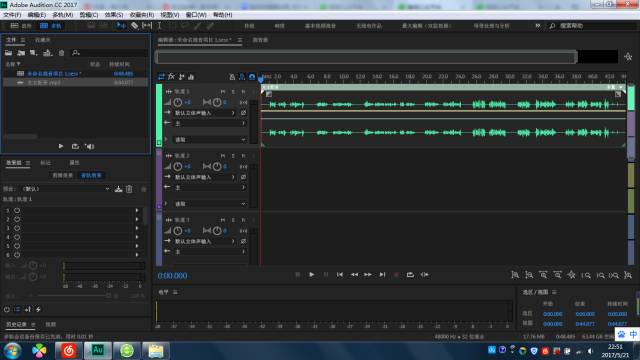
Task: Show the fx Effects track view
Action: click(x=171, y=77)
